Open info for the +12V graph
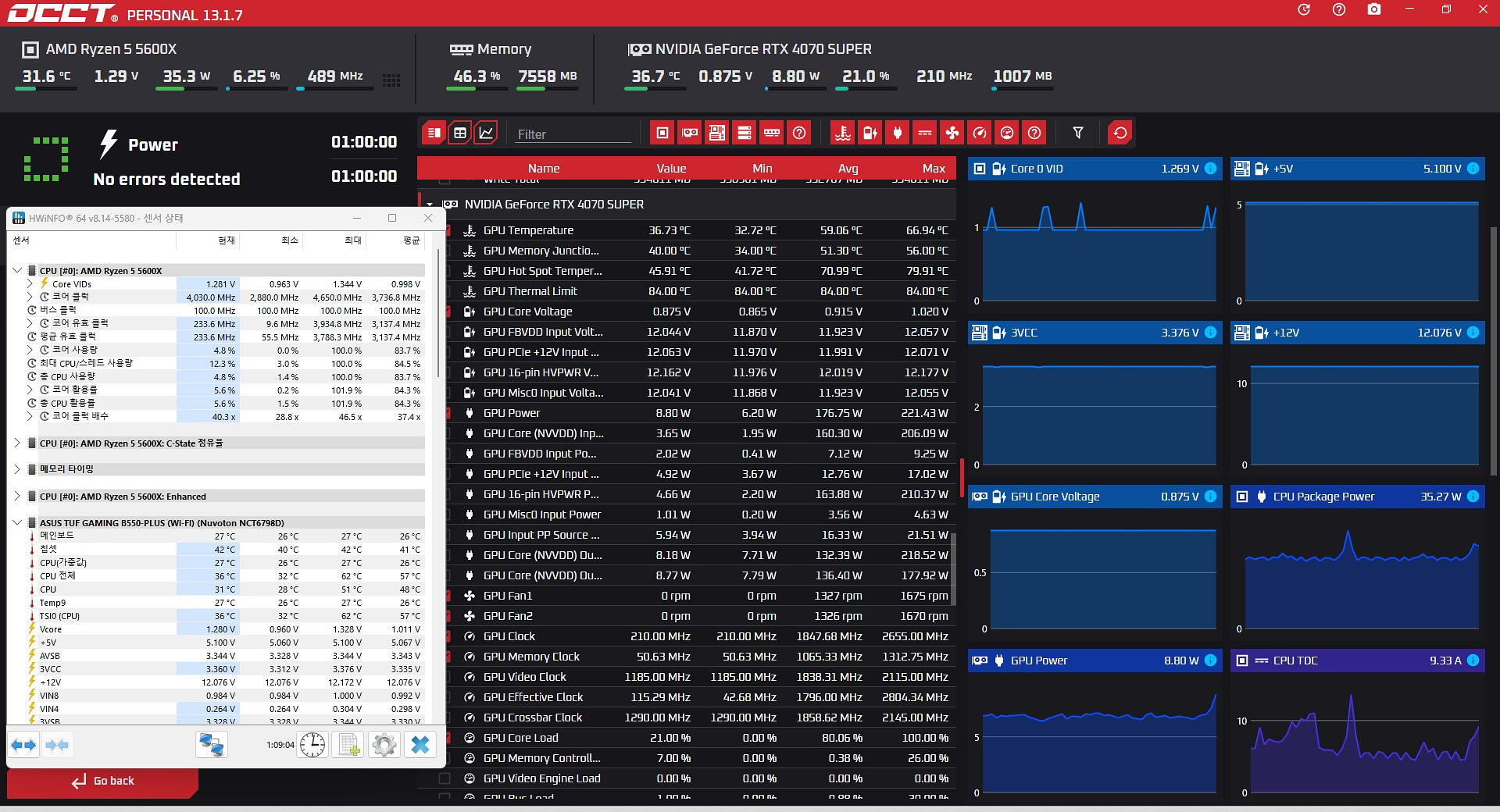 1473,333
